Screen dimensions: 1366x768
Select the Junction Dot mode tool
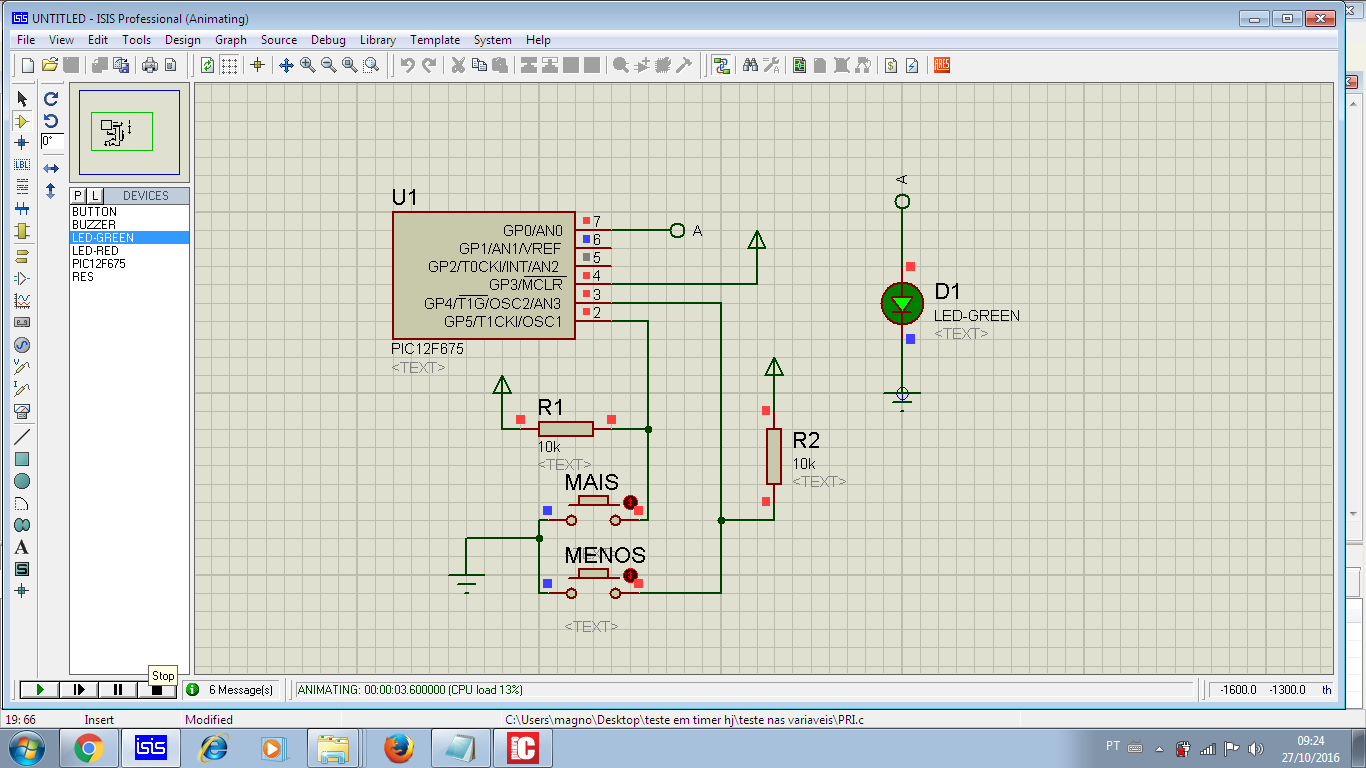22,143
